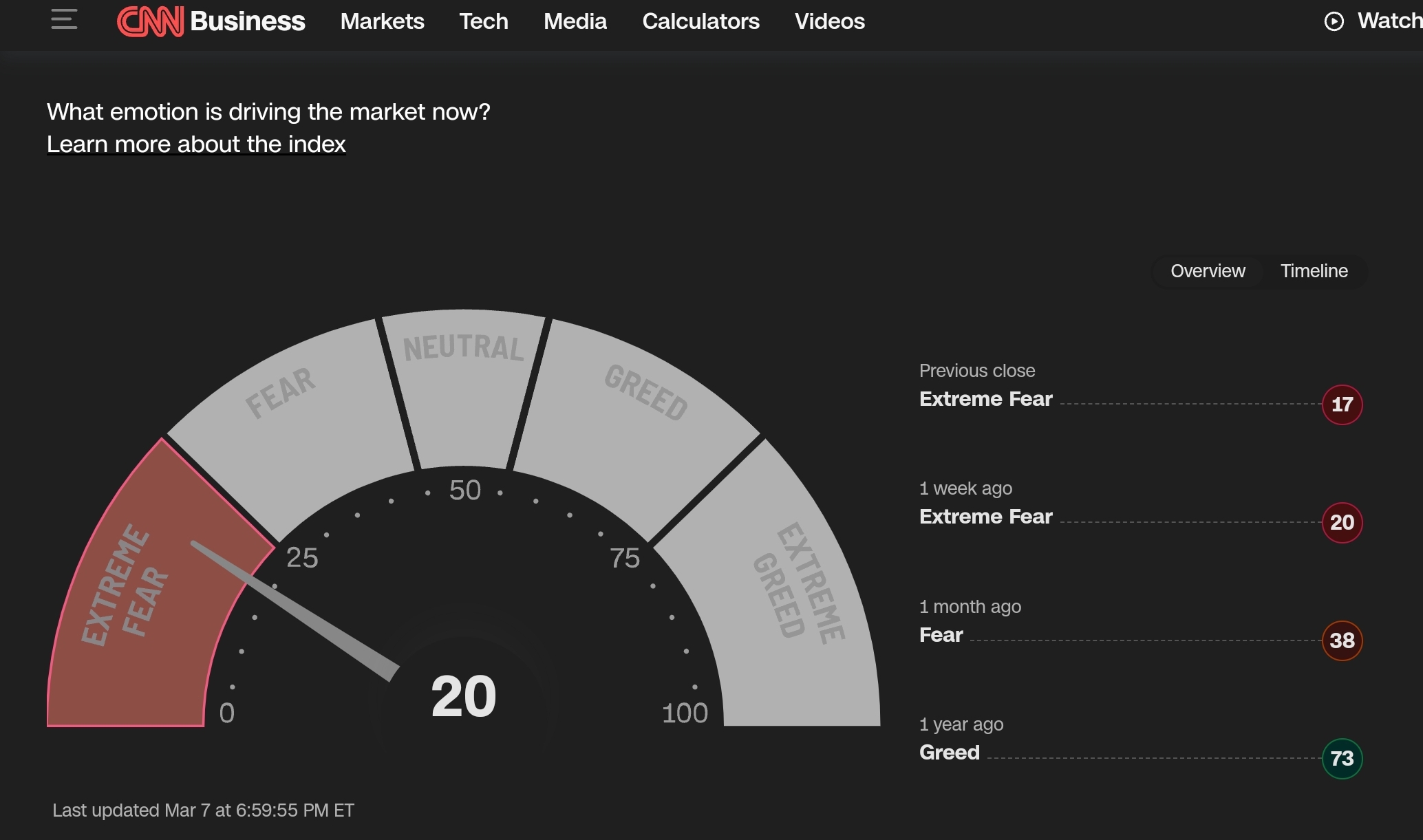Image resolution: width=1423 pixels, height=840 pixels.
Task: Select the Overview tab
Action: (x=1208, y=271)
